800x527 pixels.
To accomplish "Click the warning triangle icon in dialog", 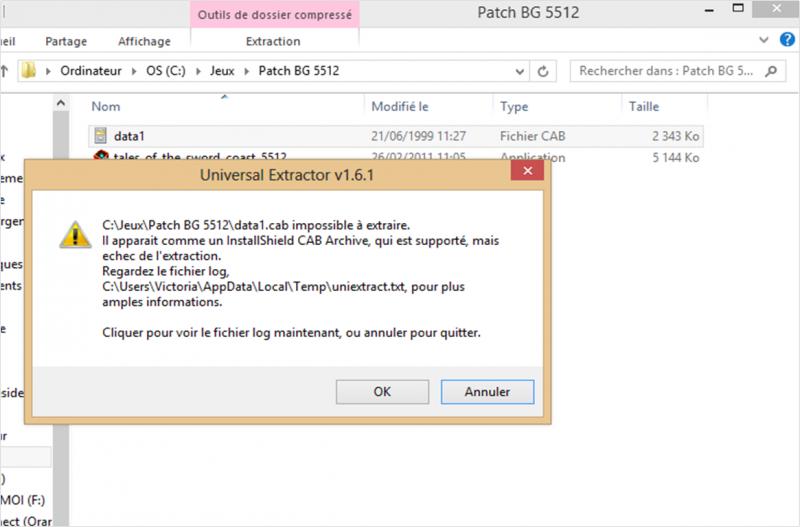I will pos(76,235).
